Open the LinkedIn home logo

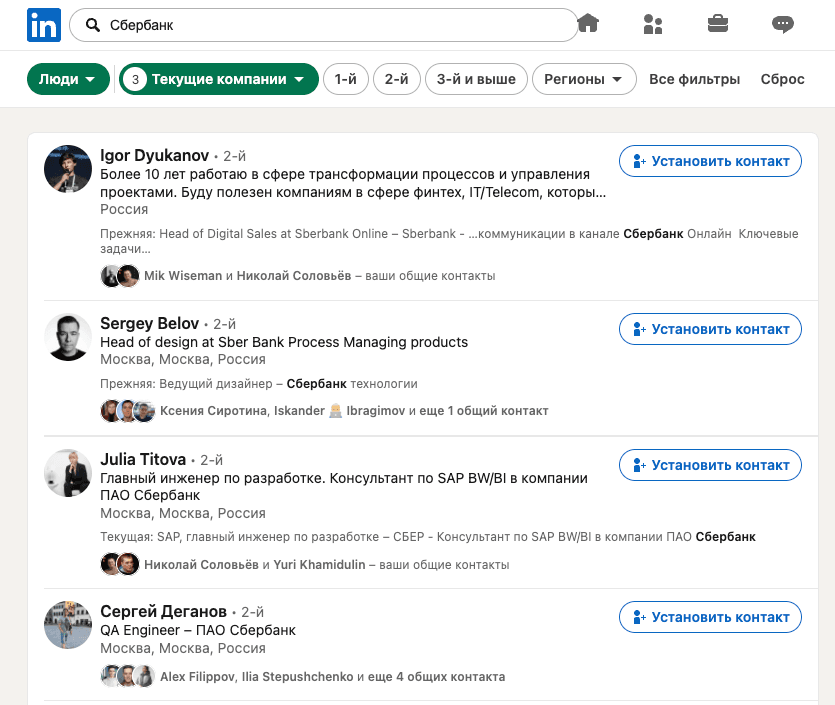[x=44, y=24]
